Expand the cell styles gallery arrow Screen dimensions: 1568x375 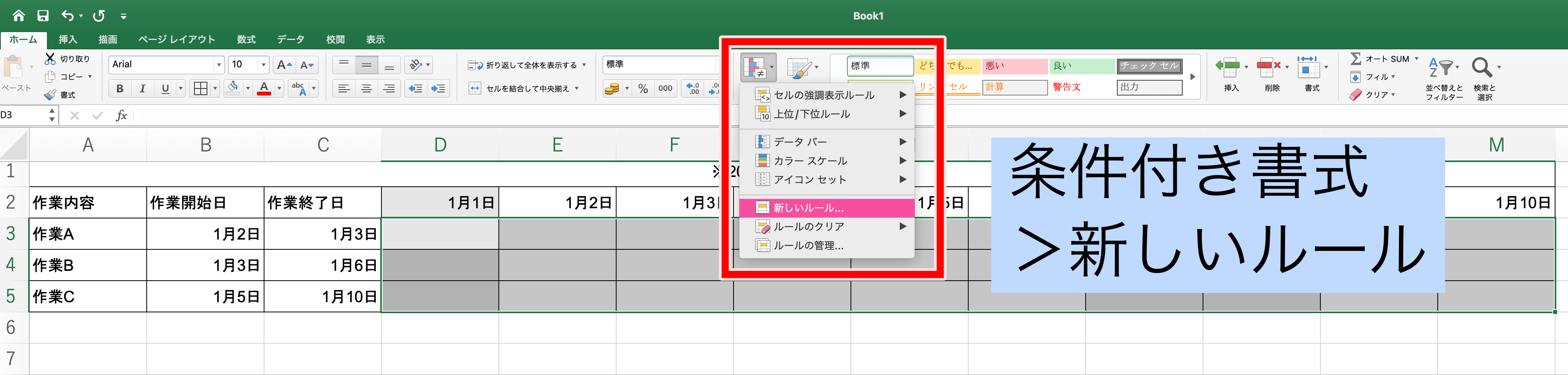(x=1192, y=77)
